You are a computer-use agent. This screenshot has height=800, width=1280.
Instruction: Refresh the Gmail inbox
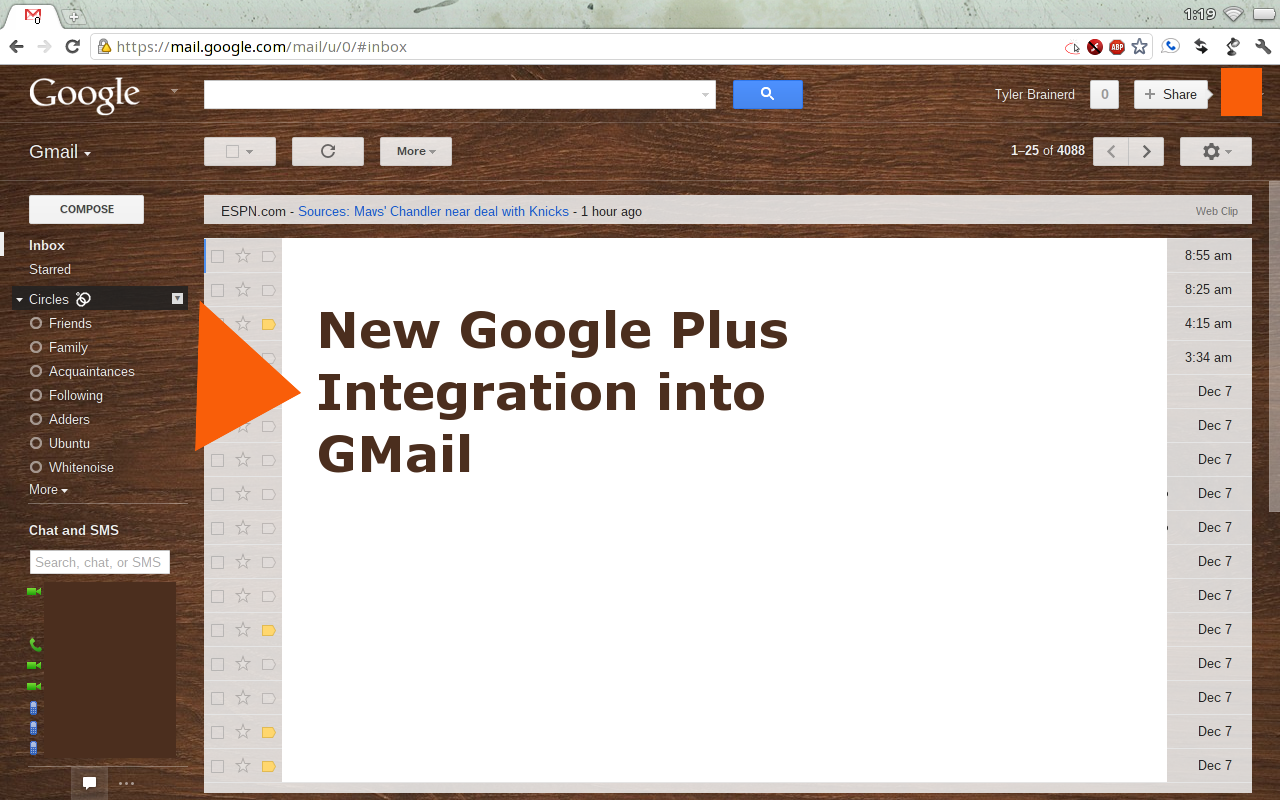click(328, 151)
